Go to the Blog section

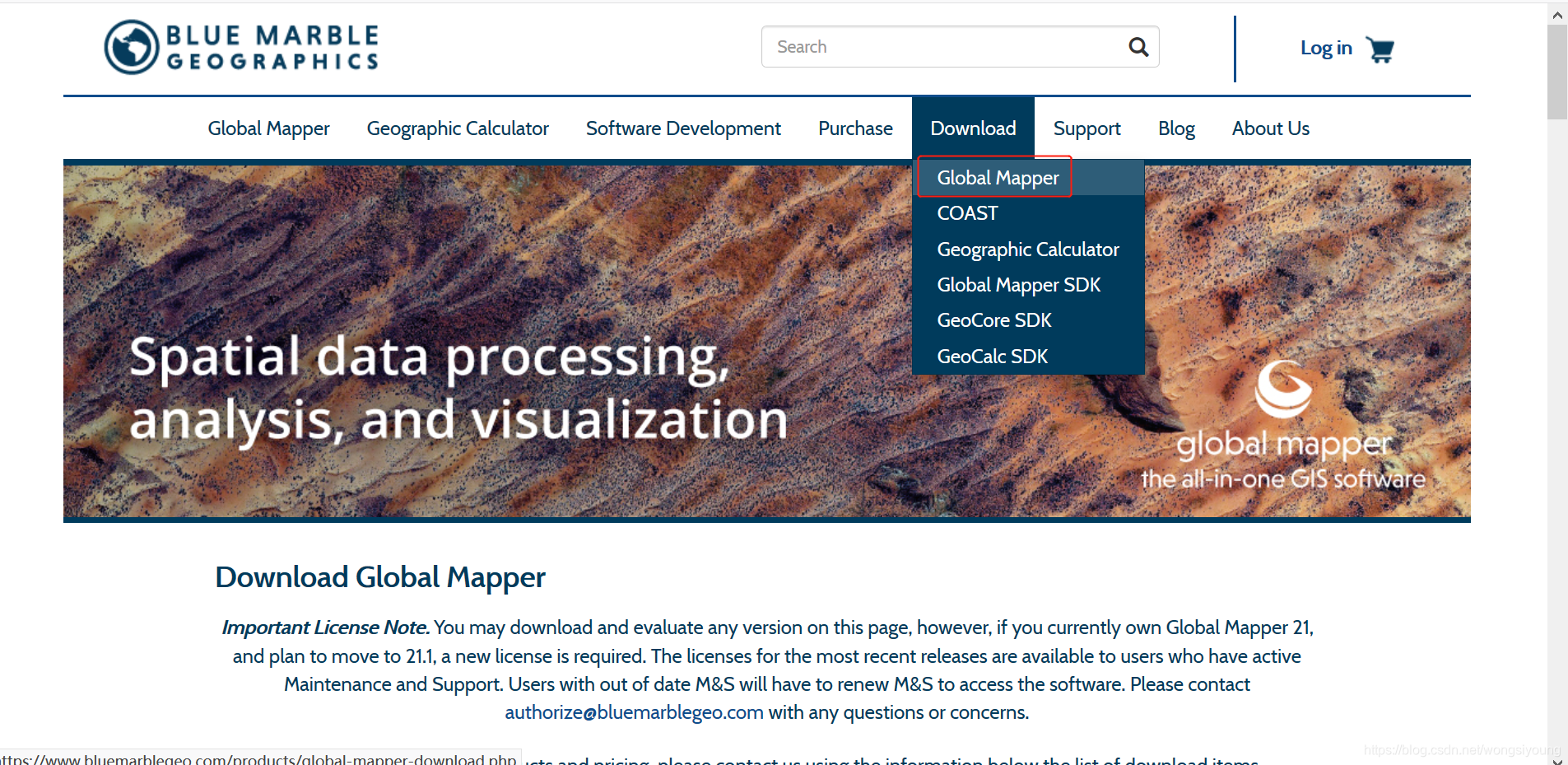[x=1176, y=128]
